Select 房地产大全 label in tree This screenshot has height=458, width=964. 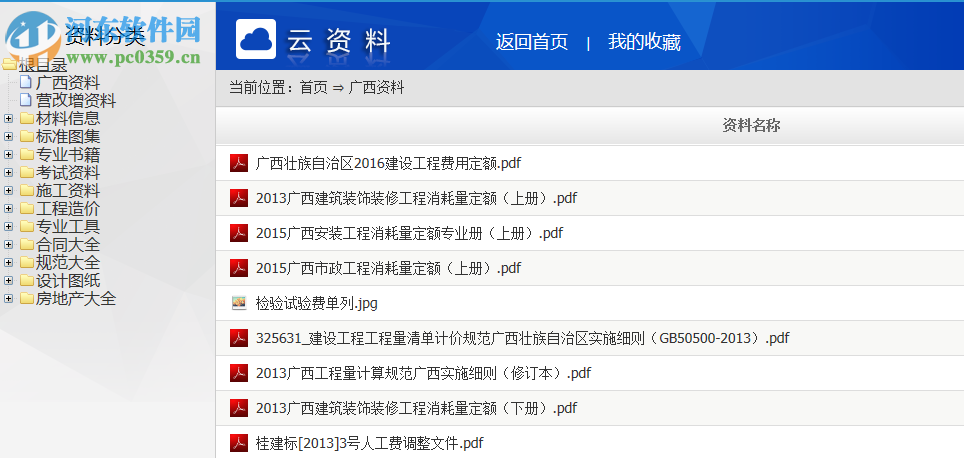tap(76, 299)
